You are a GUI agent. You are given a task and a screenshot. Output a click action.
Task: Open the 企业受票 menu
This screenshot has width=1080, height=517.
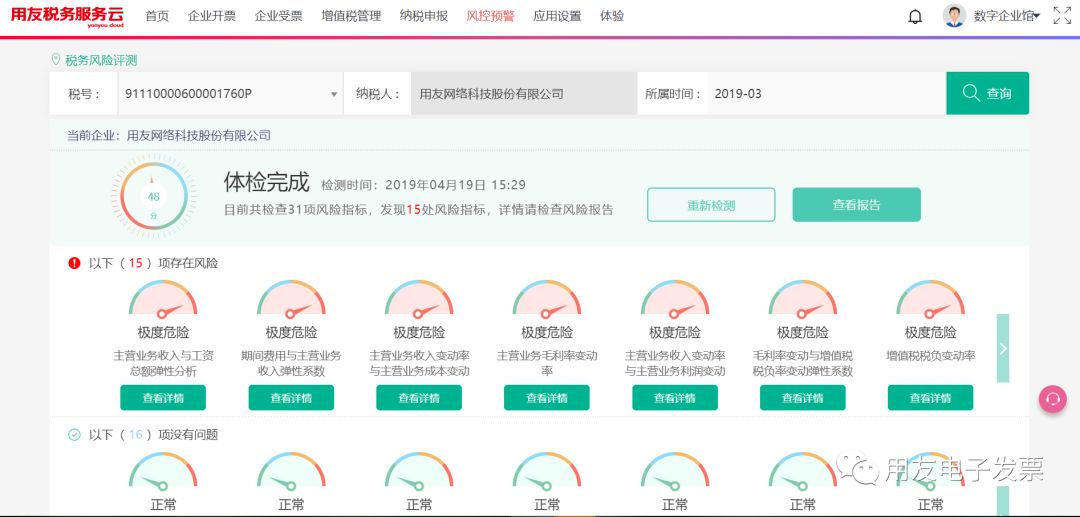tap(278, 17)
